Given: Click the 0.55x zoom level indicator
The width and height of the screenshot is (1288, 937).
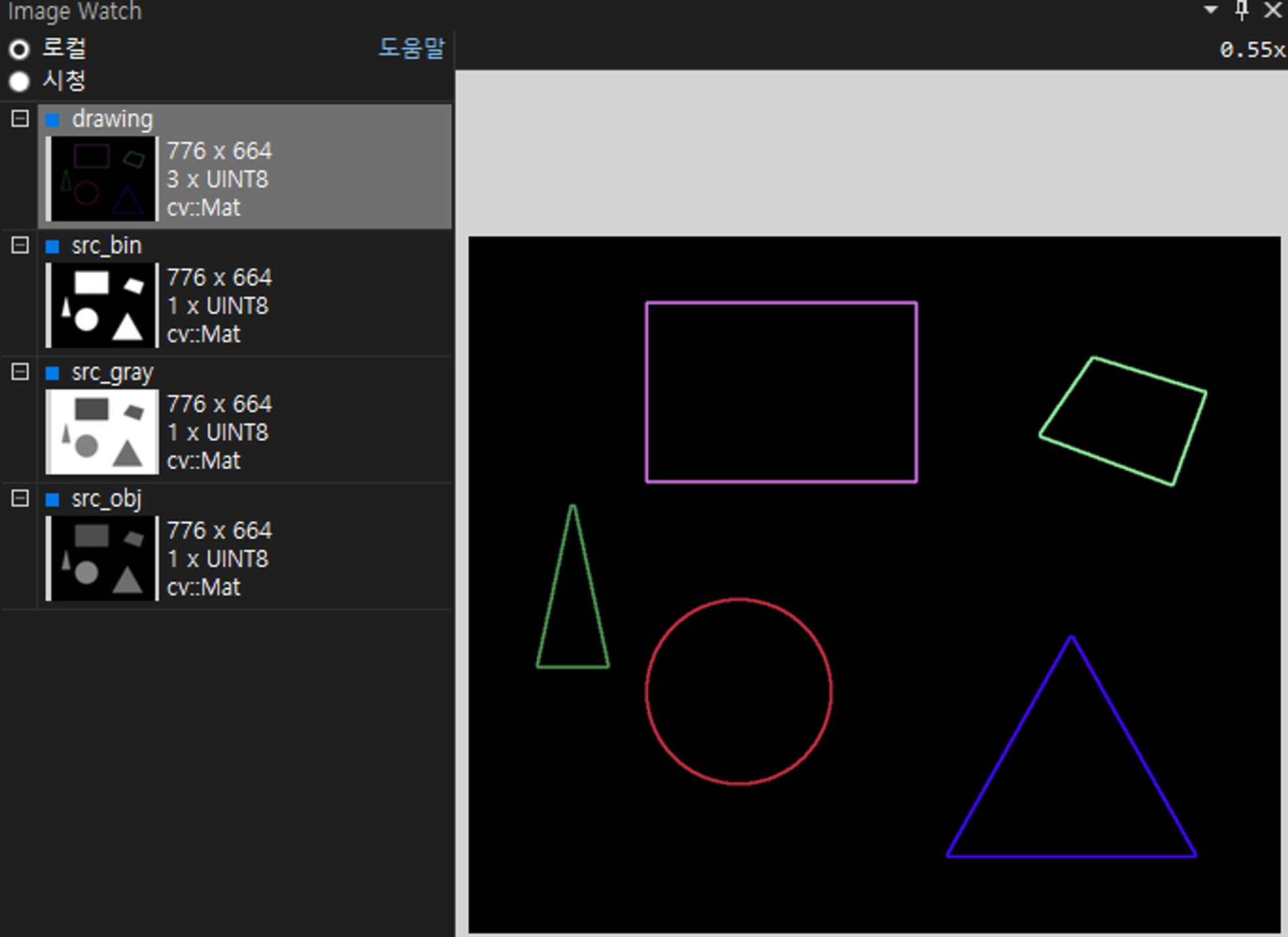Looking at the screenshot, I should 1251,50.
